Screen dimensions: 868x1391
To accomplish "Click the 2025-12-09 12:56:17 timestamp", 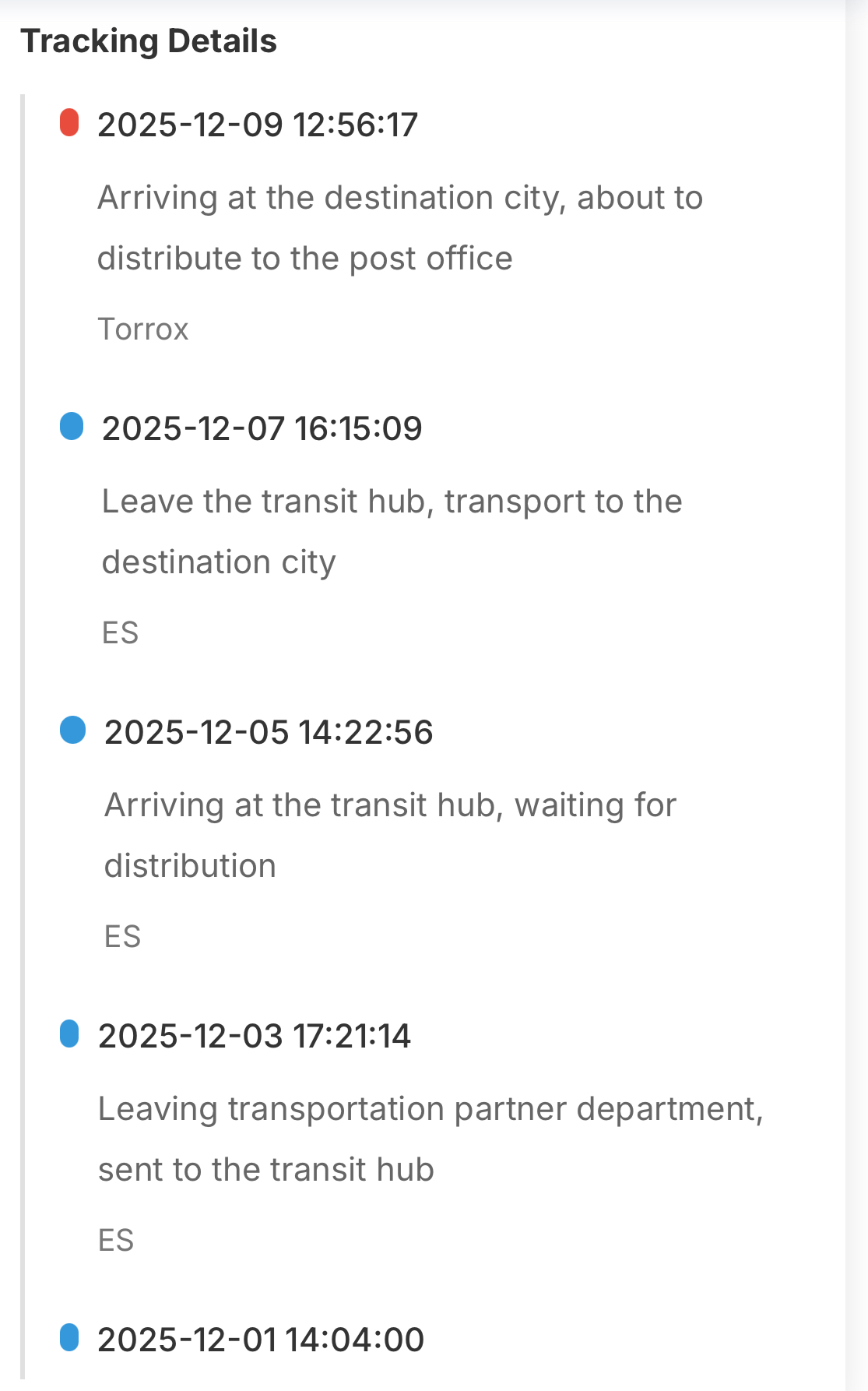I will tap(258, 125).
